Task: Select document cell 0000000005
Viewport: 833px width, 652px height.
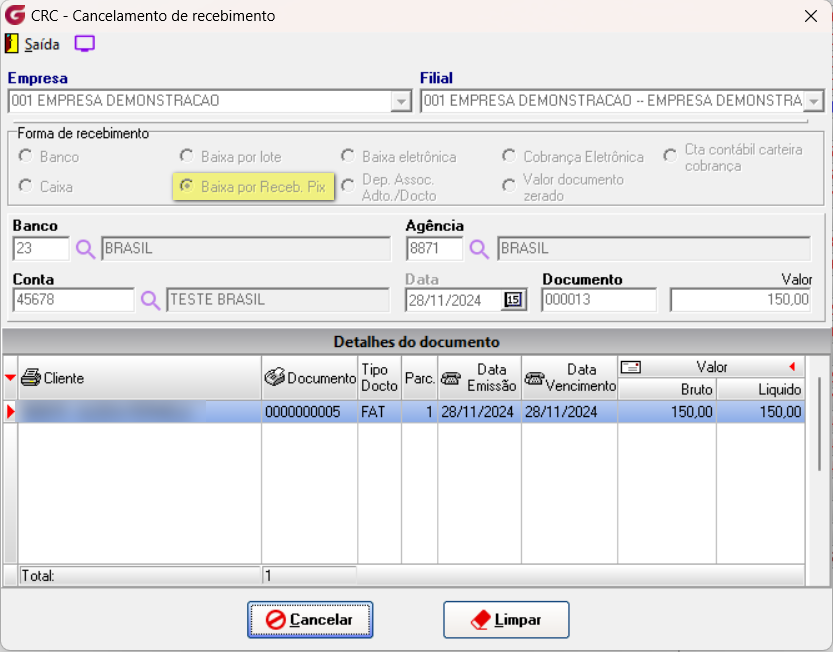Action: (x=309, y=412)
